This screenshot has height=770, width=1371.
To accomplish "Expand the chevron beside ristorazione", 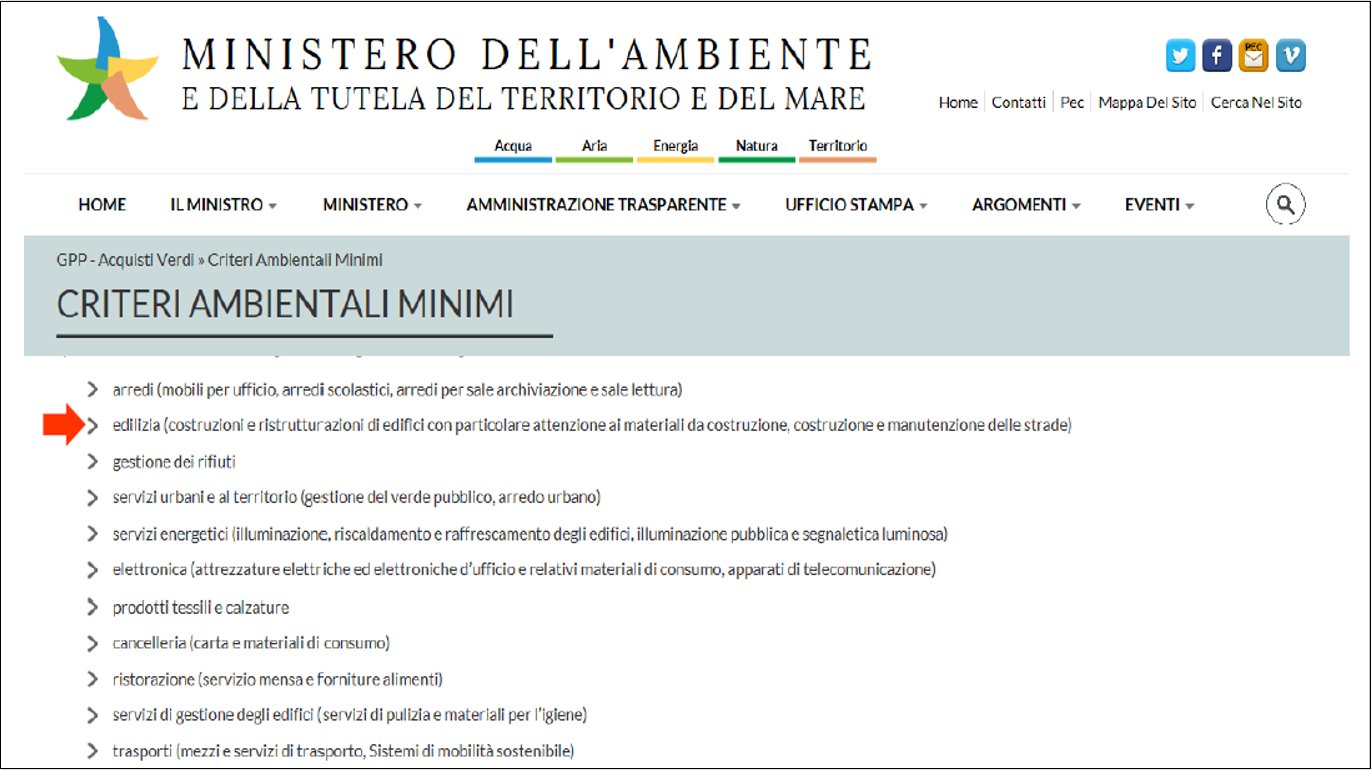I will (92, 679).
